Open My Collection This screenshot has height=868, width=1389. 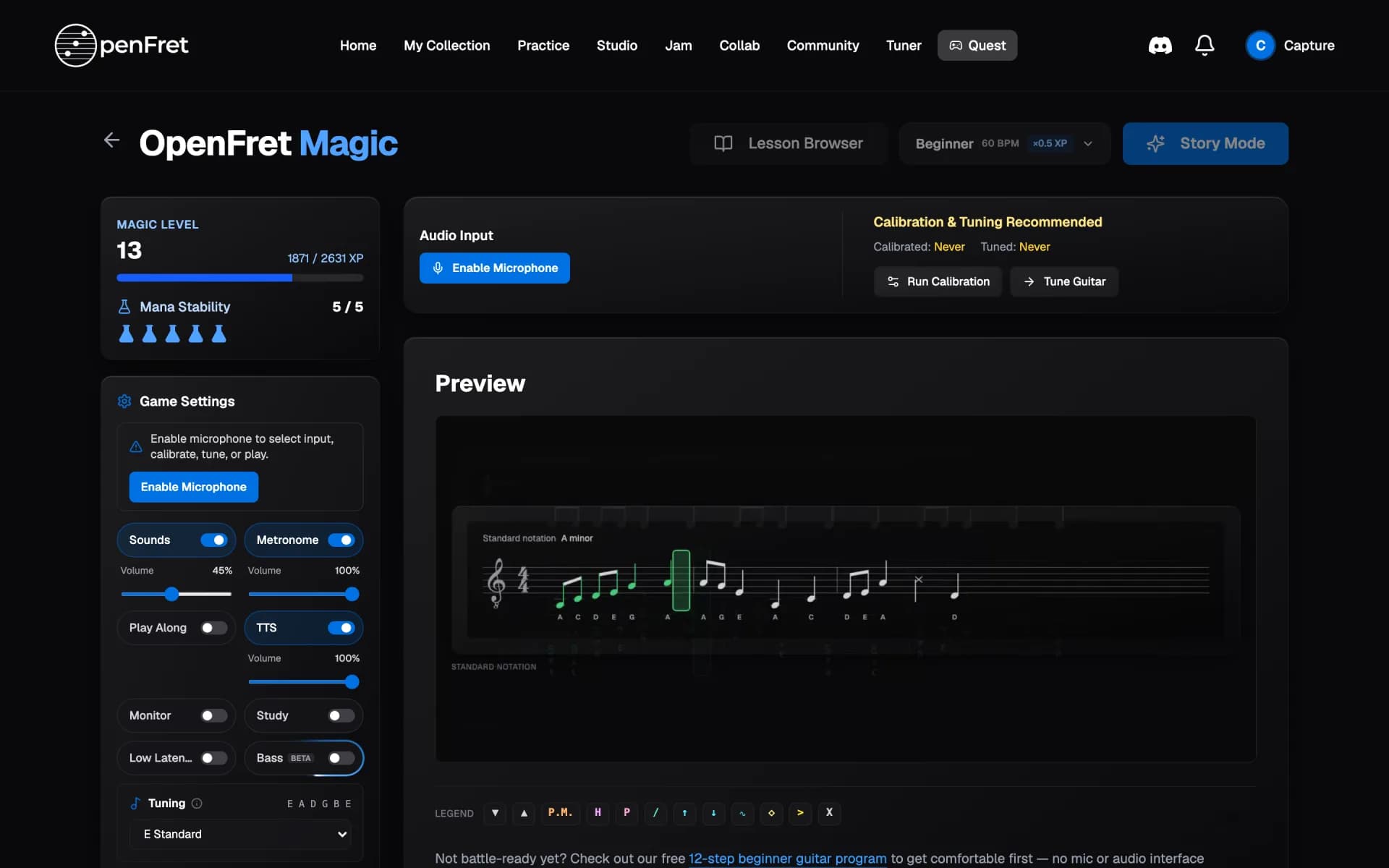447,46
